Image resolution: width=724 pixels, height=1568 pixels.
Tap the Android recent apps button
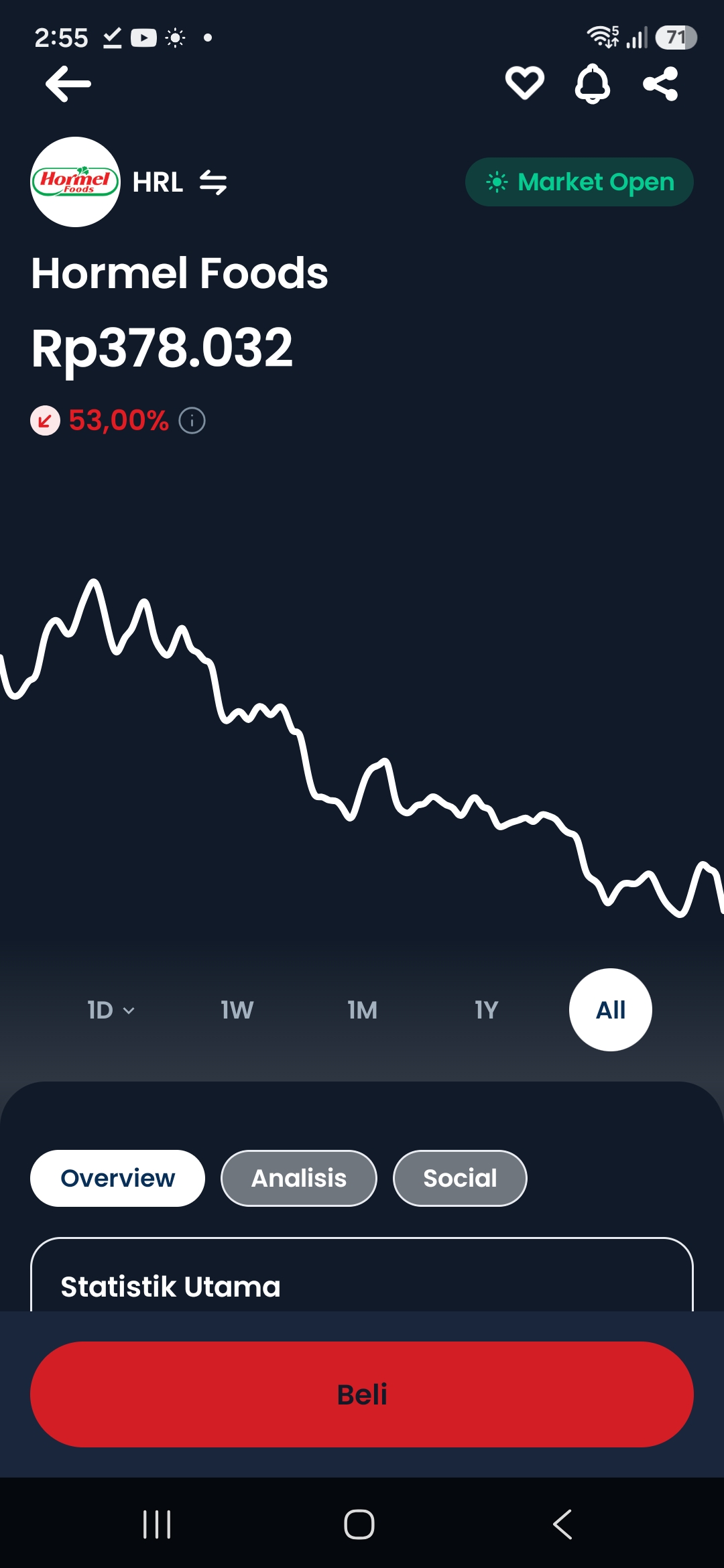(157, 1524)
